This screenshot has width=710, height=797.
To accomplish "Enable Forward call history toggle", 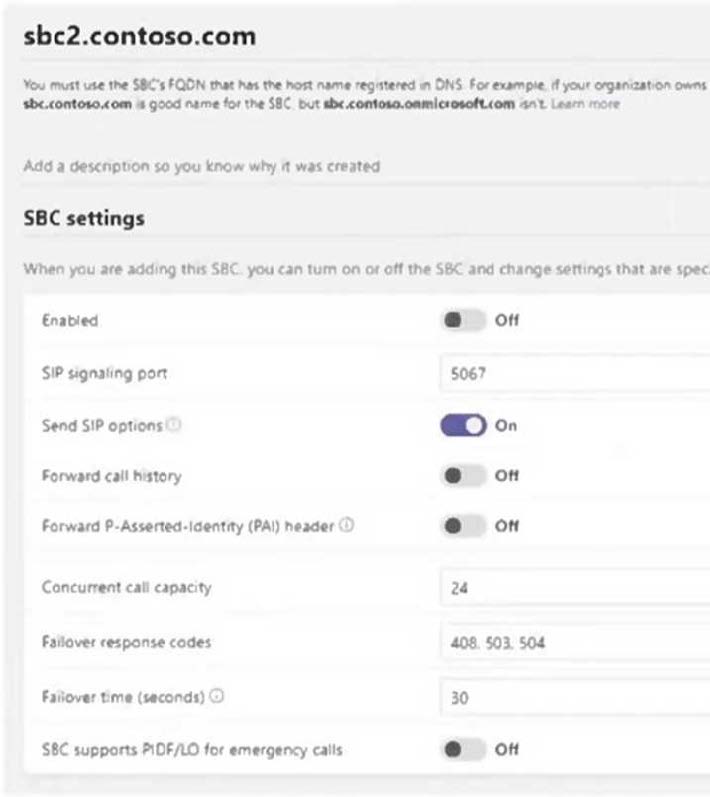I will click(x=463, y=476).
